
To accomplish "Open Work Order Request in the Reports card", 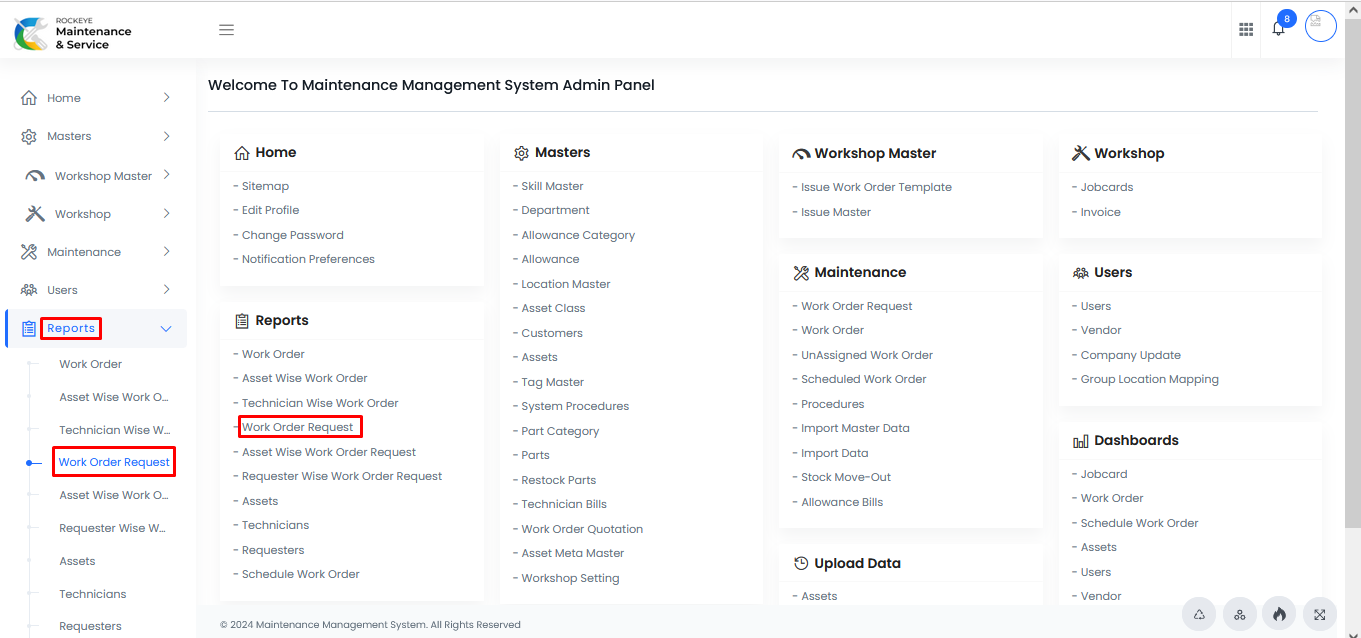I will coord(298,427).
